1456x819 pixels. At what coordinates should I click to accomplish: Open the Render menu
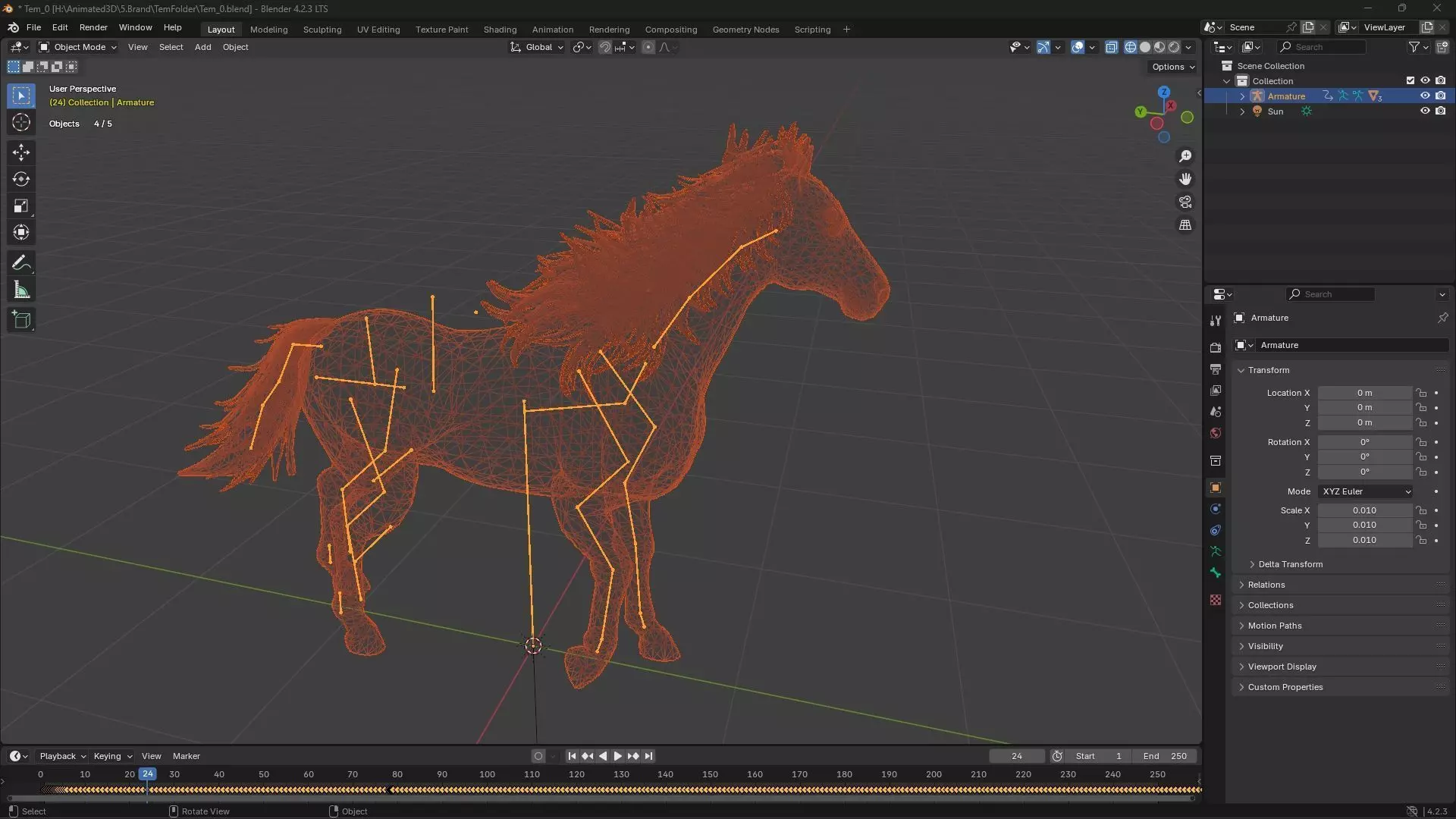[x=93, y=27]
